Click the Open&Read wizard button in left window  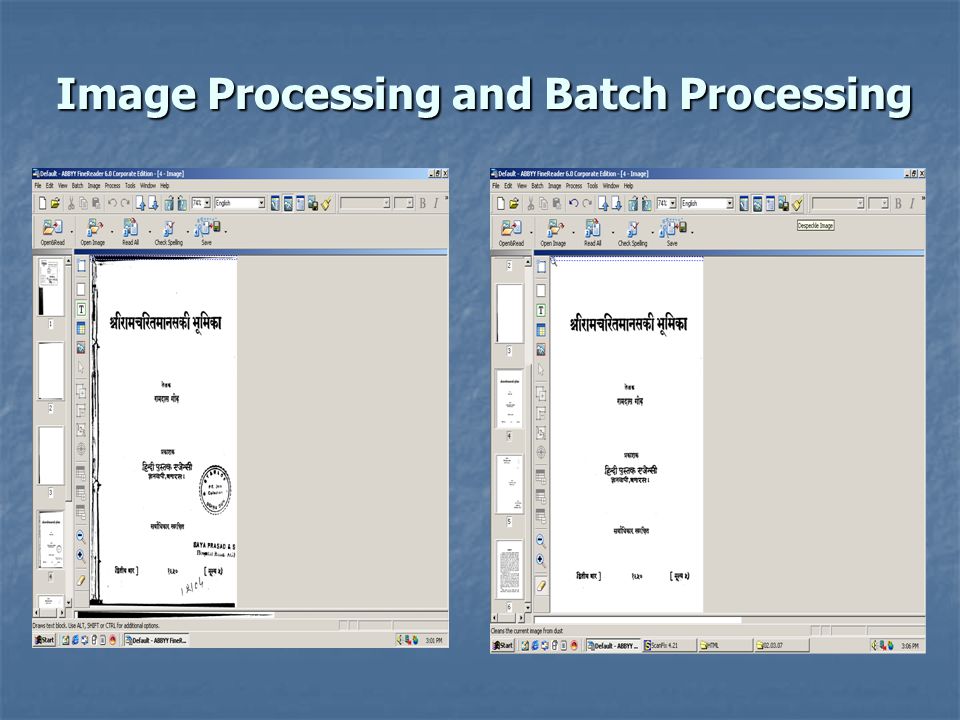coord(52,232)
